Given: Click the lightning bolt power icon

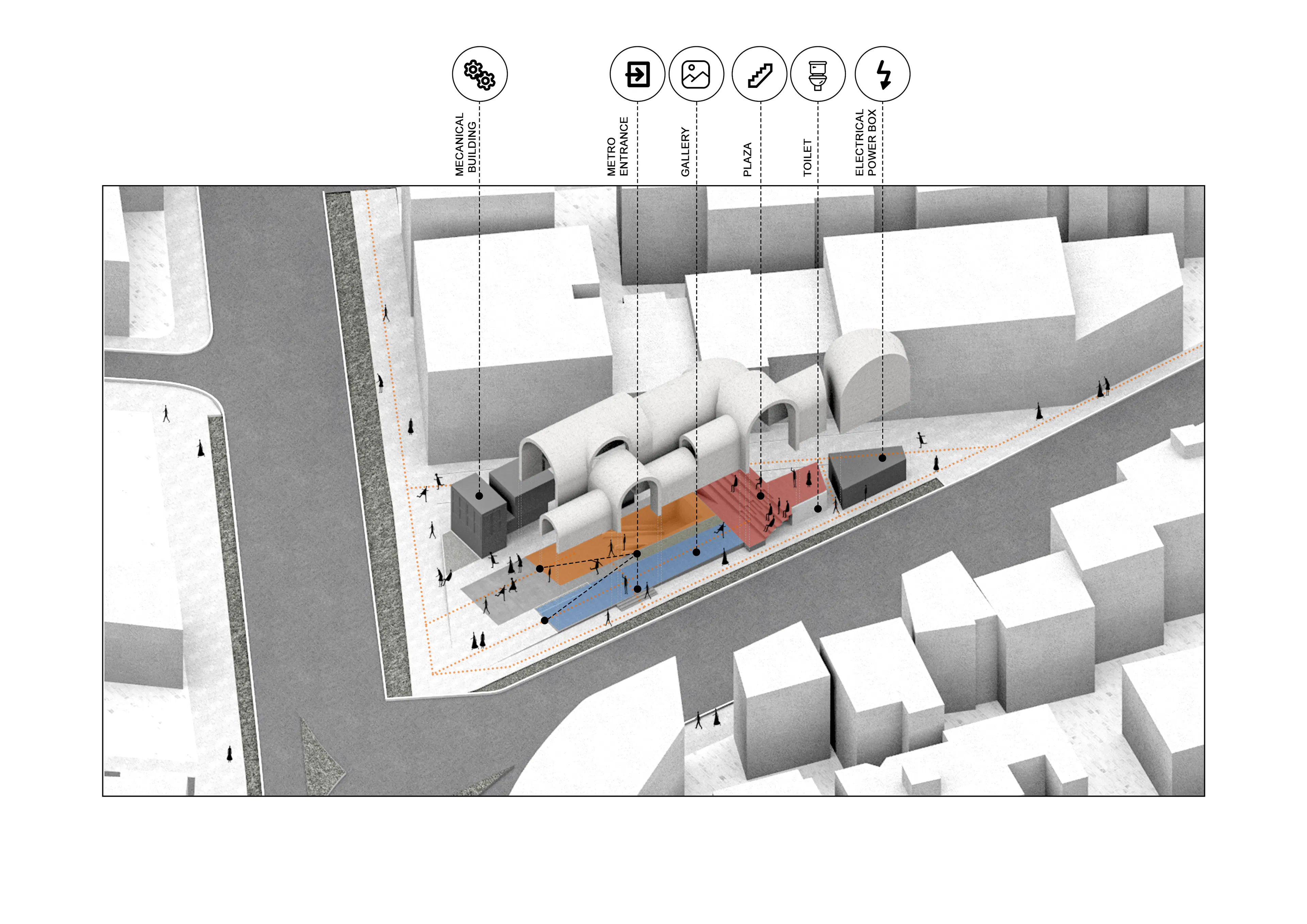Looking at the screenshot, I should point(882,74).
